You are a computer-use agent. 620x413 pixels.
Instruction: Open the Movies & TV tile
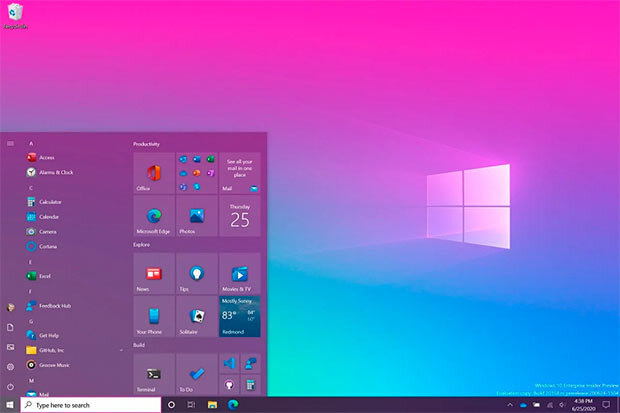click(x=240, y=274)
